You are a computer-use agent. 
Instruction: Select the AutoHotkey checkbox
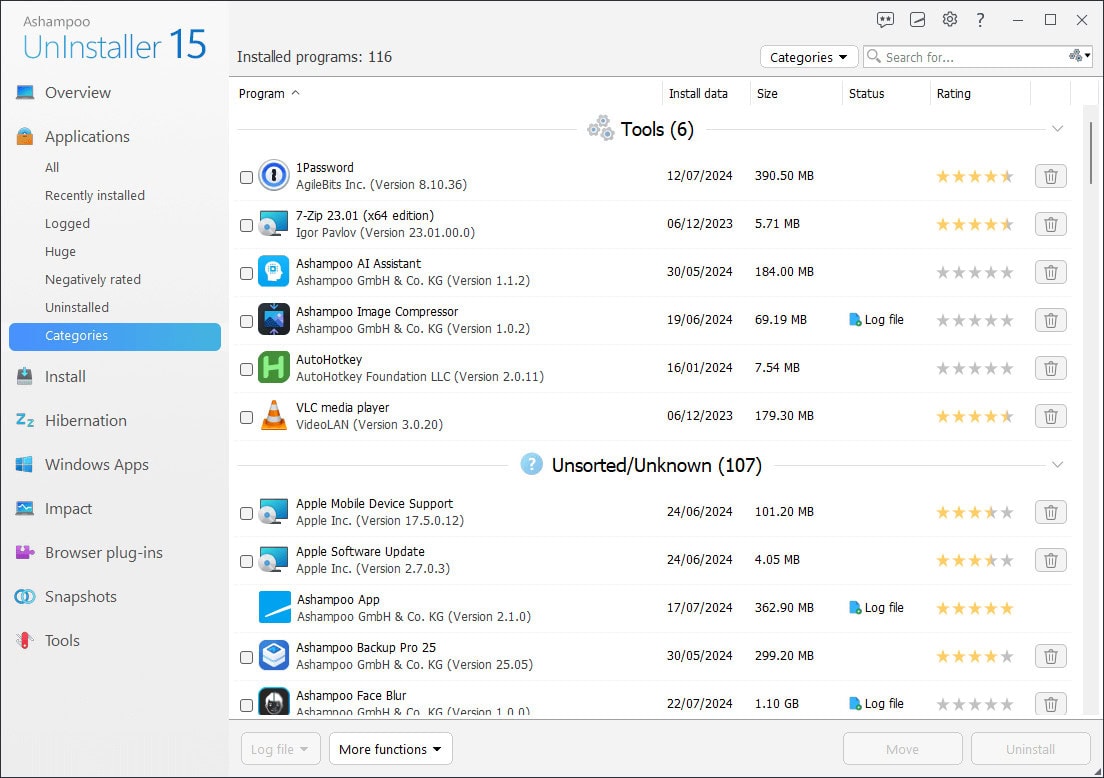click(246, 369)
